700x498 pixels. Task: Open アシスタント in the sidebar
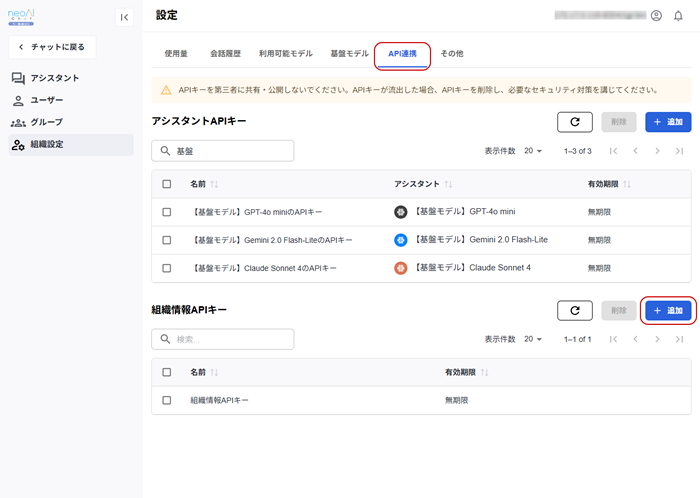(54, 78)
